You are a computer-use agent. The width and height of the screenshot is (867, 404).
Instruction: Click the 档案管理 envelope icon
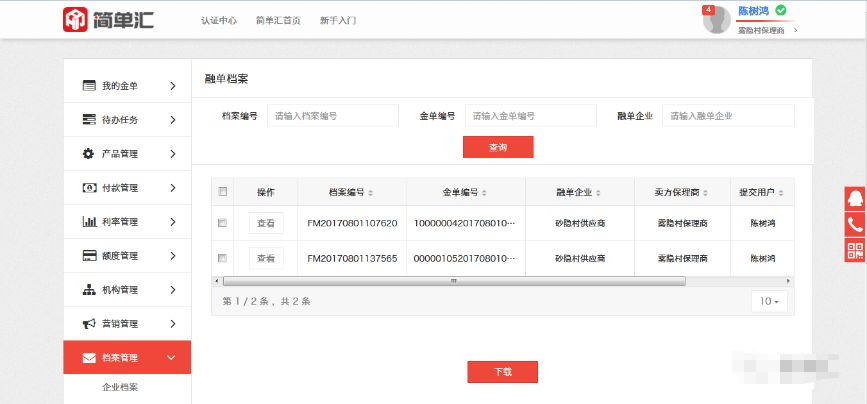(x=89, y=358)
